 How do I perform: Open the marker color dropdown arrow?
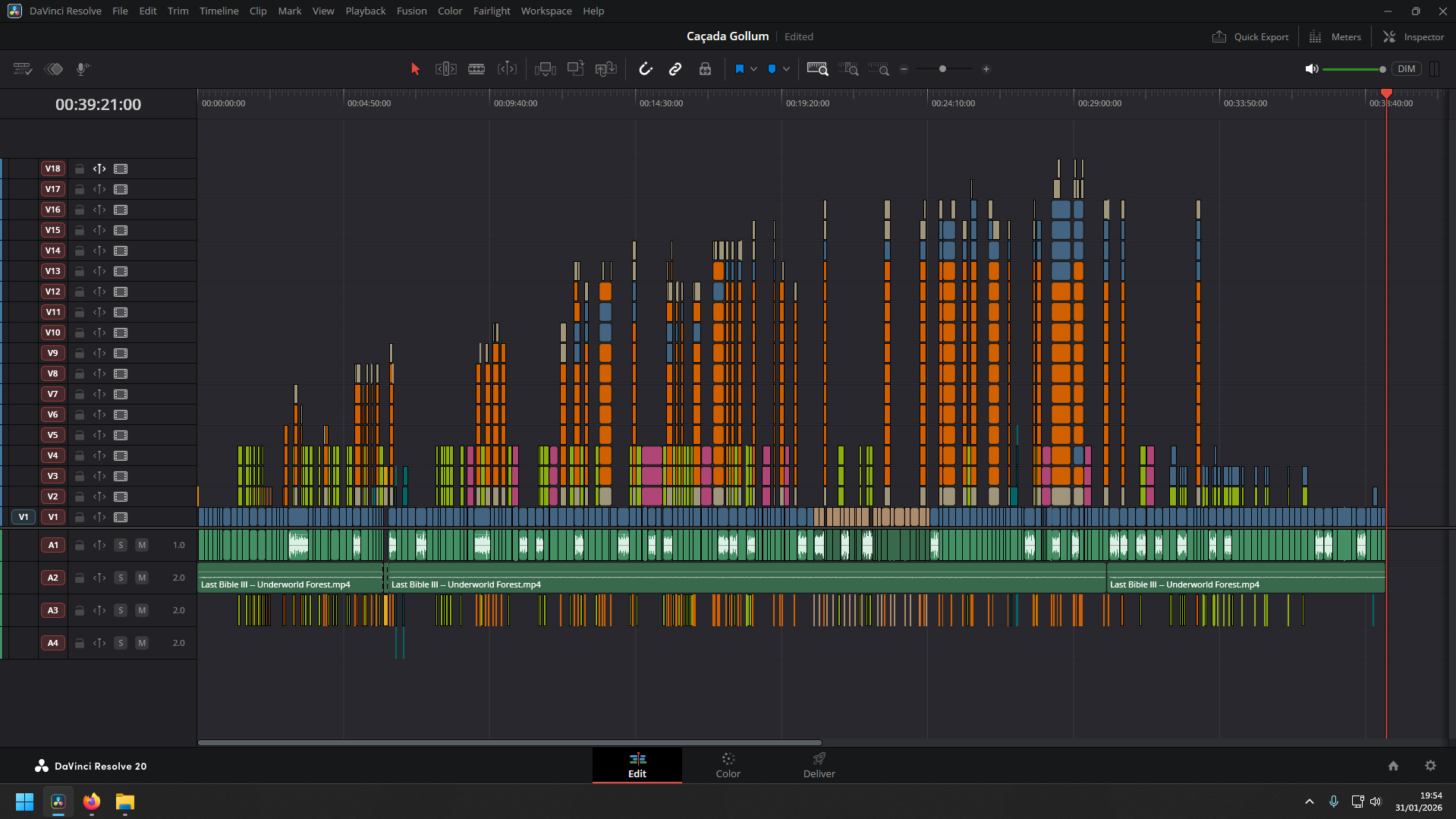pyautogui.click(x=787, y=69)
